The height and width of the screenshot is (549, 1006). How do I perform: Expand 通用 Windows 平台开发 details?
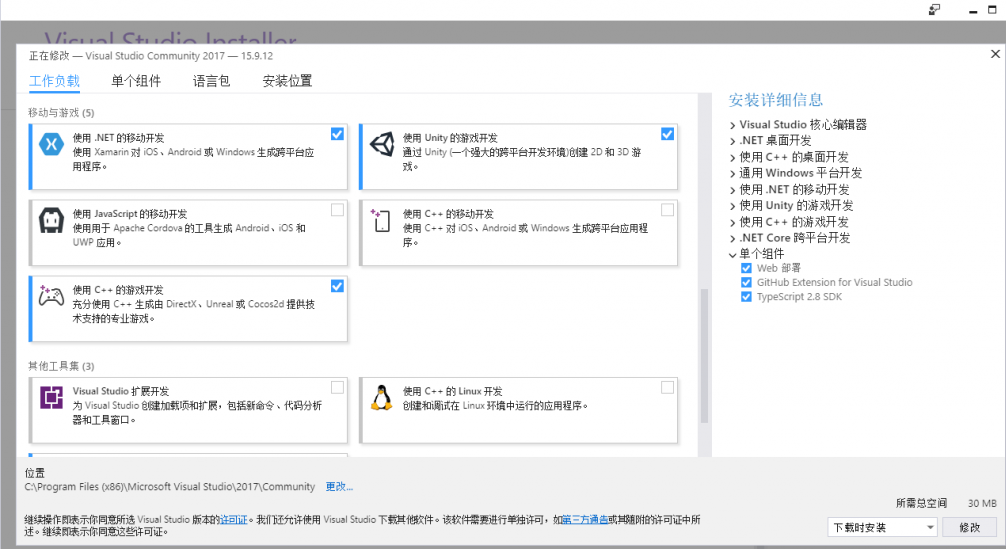coord(733,173)
